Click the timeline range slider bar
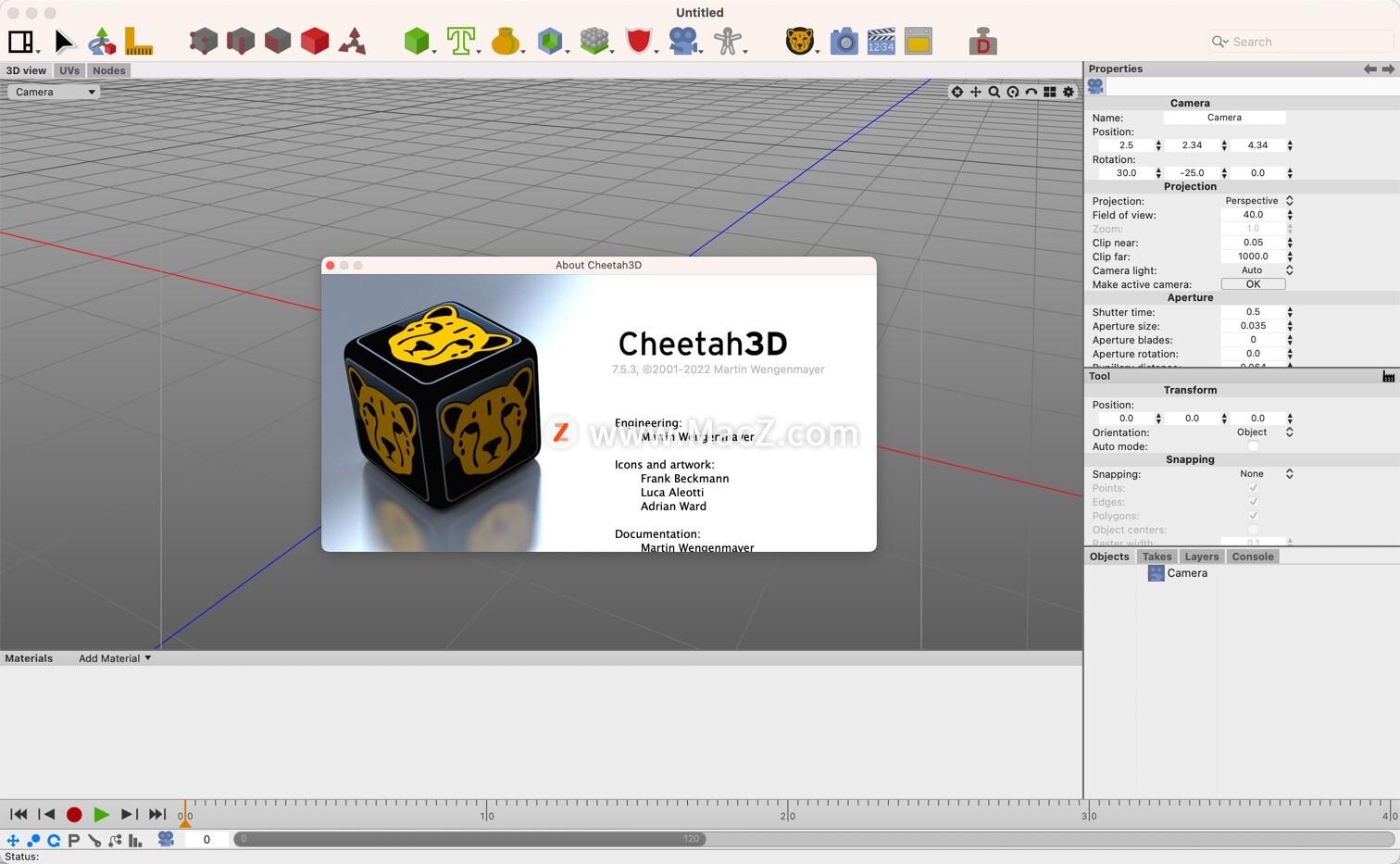Viewport: 1400px width, 864px height. (x=469, y=839)
